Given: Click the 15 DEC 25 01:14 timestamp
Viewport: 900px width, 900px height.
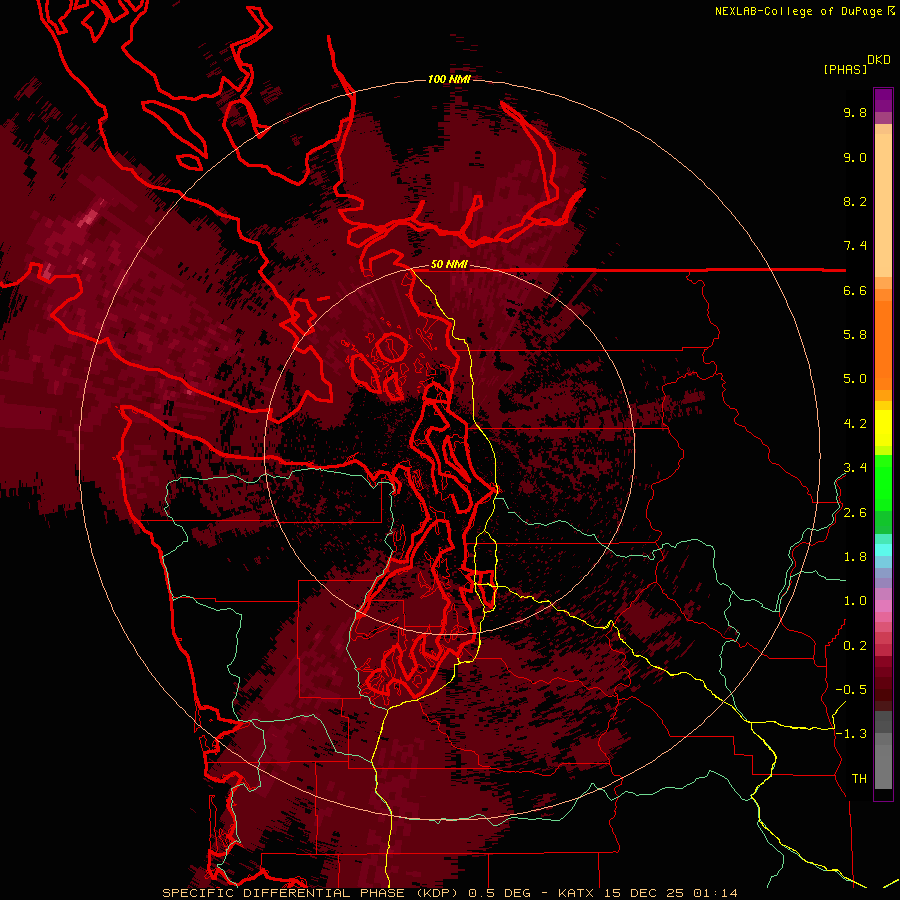Looking at the screenshot, I should tap(670, 893).
